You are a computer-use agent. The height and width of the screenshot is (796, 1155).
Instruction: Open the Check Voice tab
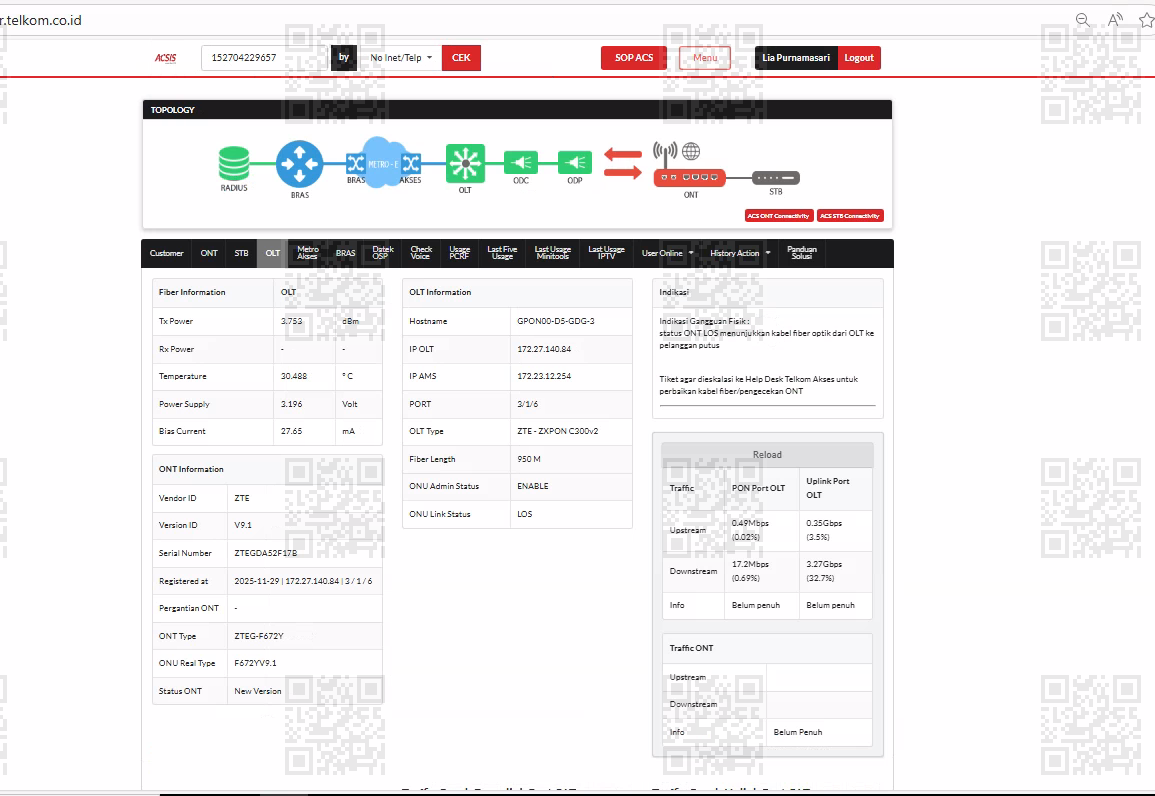(421, 253)
